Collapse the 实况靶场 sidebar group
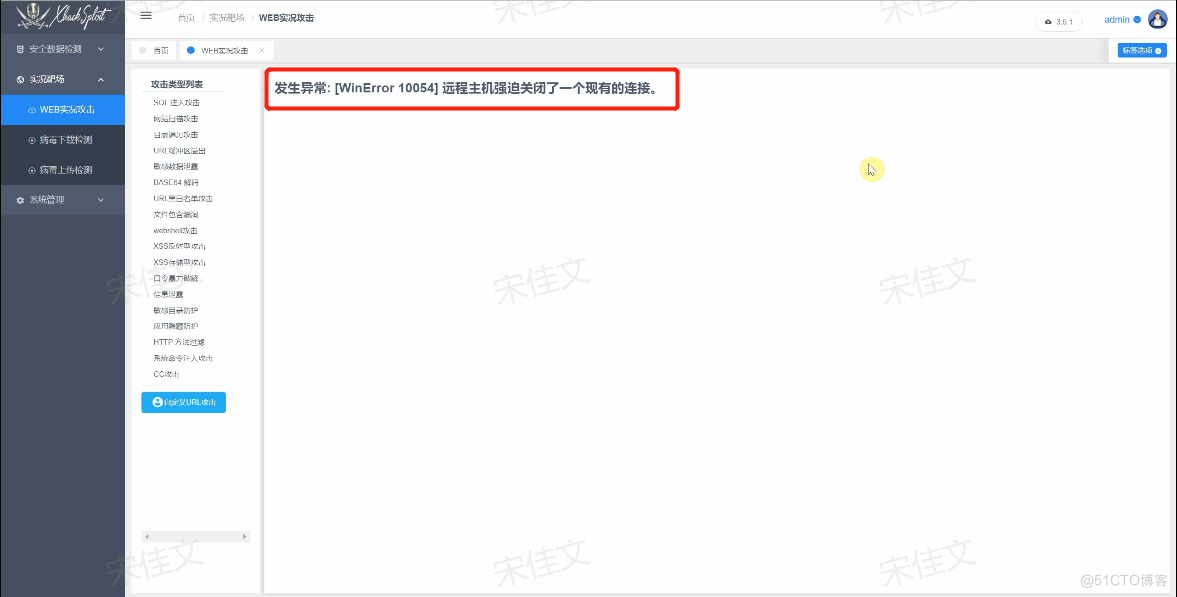 pos(62,79)
